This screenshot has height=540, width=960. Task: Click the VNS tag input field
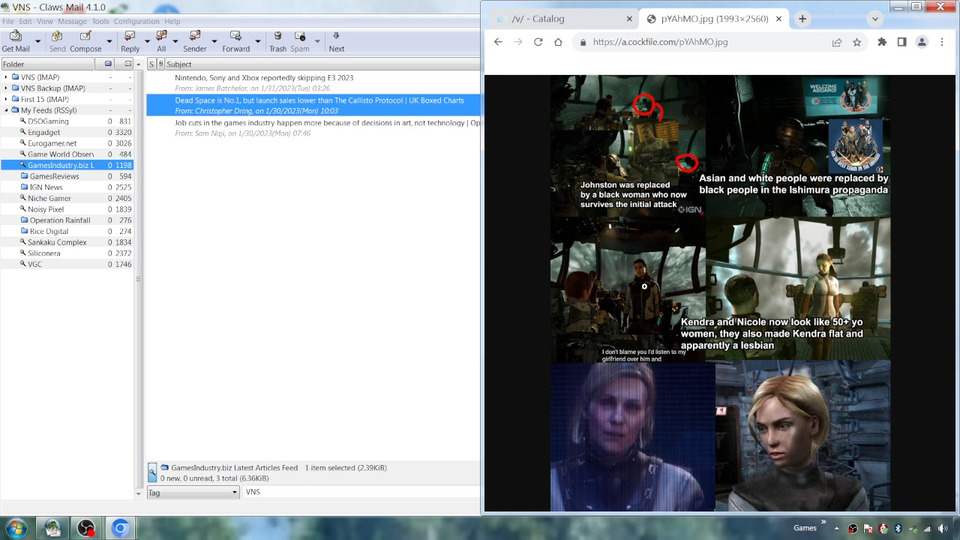(361, 492)
